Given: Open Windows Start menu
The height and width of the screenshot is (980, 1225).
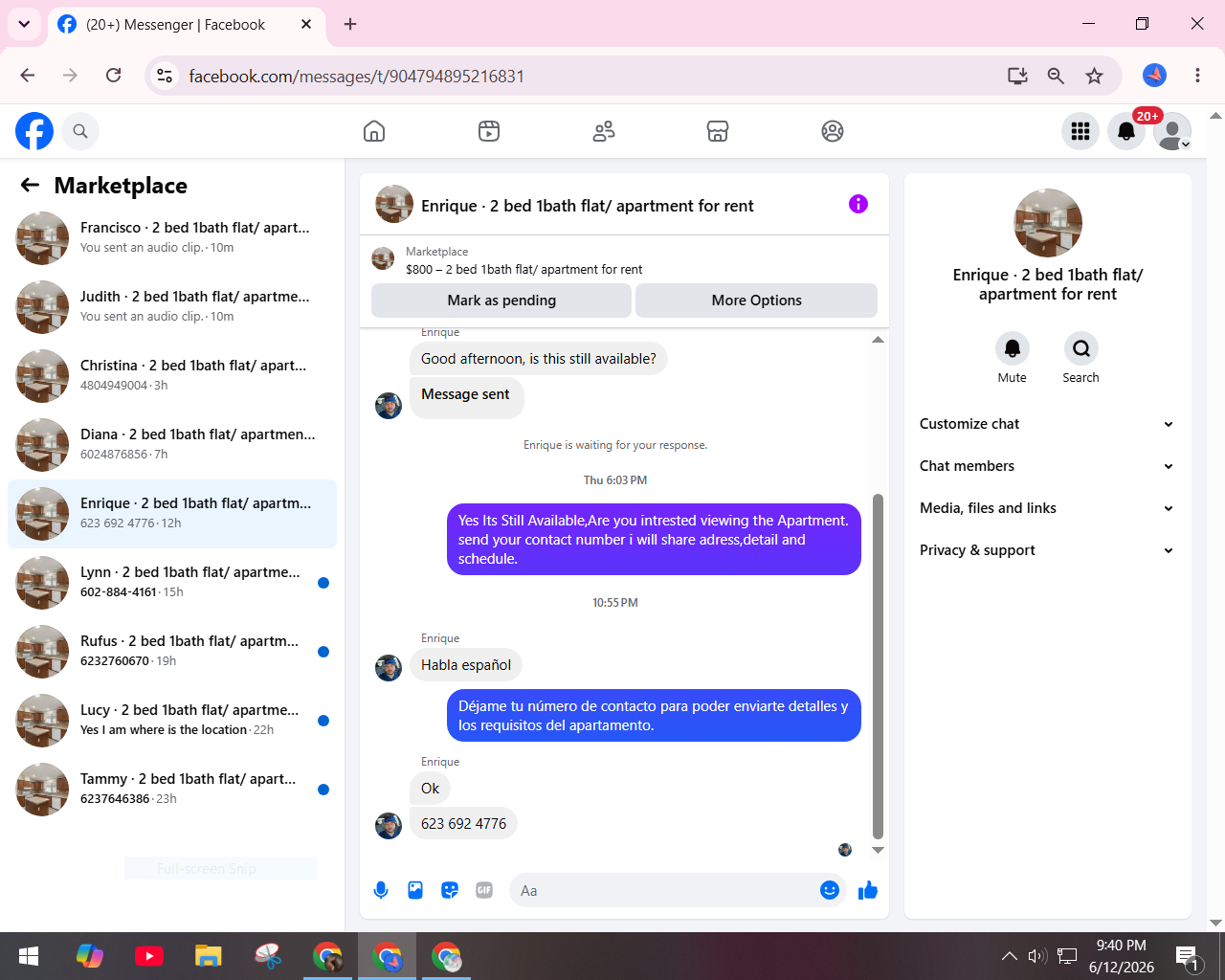Looking at the screenshot, I should tap(29, 956).
